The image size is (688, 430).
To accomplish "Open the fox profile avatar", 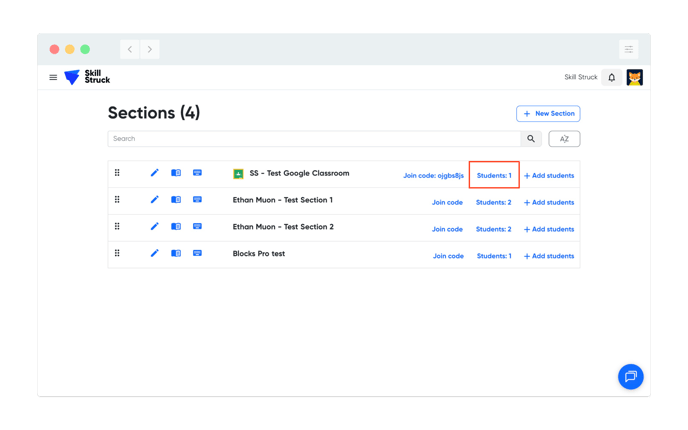I will (634, 77).
